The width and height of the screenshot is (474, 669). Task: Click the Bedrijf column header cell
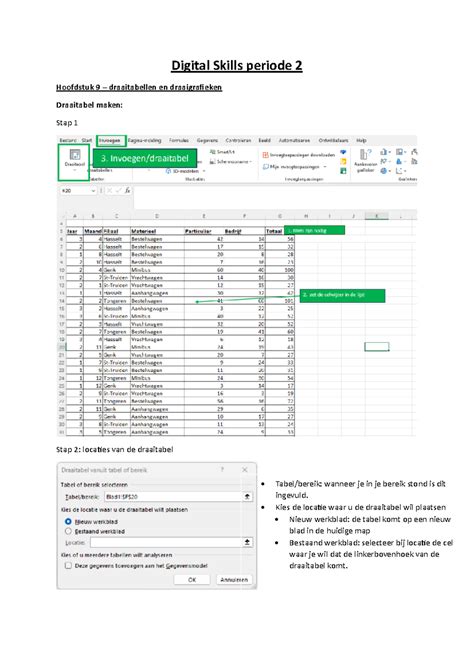coord(244,231)
